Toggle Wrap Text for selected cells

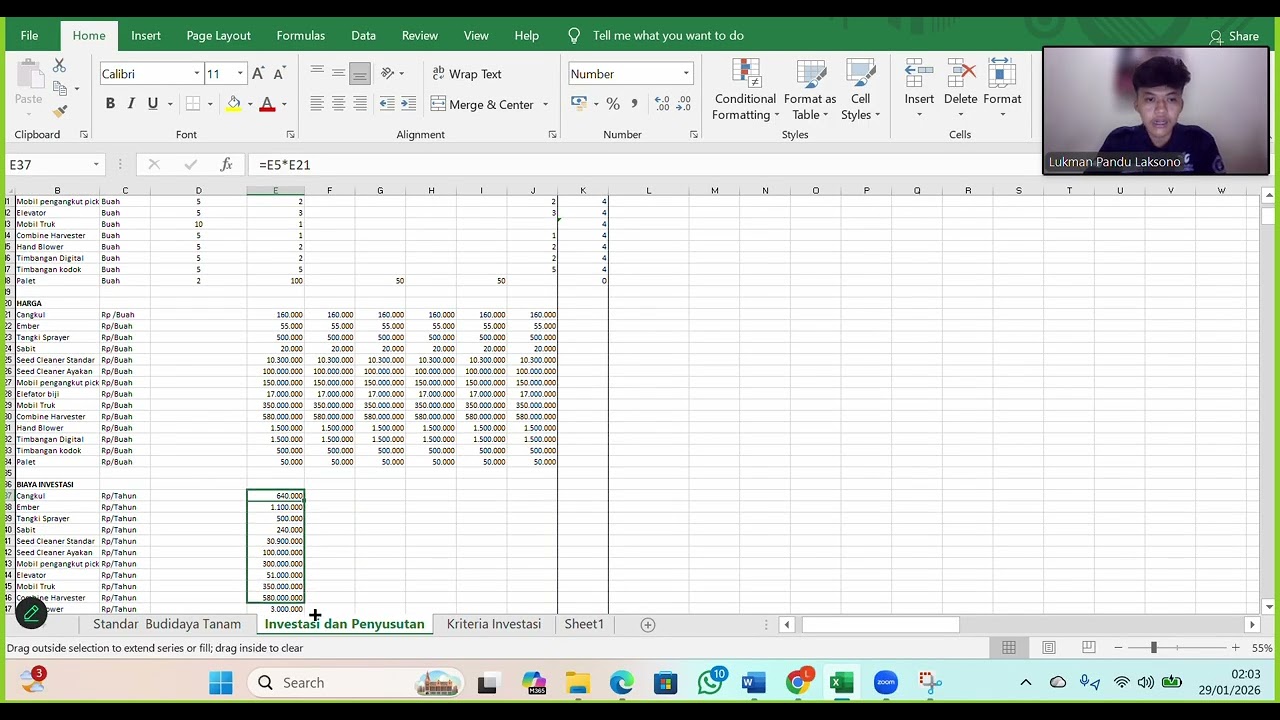[x=467, y=74]
